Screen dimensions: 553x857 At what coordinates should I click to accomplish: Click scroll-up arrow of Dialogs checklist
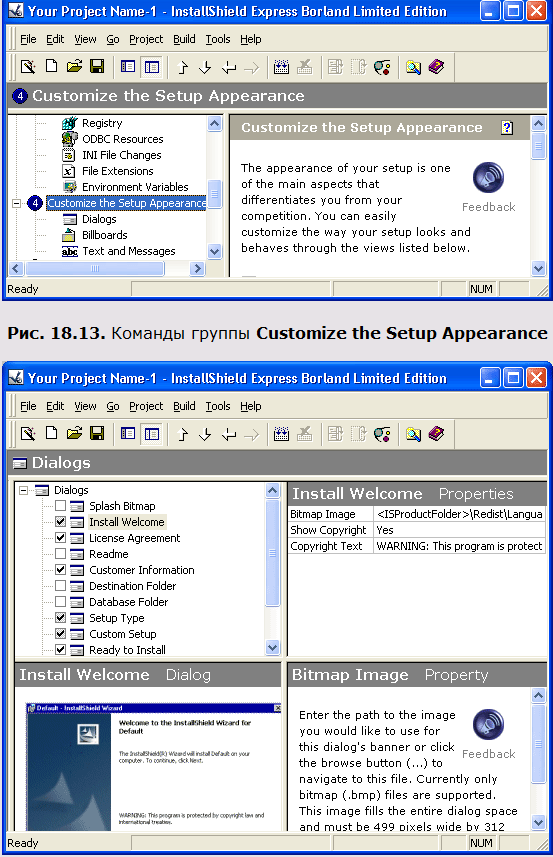272,490
